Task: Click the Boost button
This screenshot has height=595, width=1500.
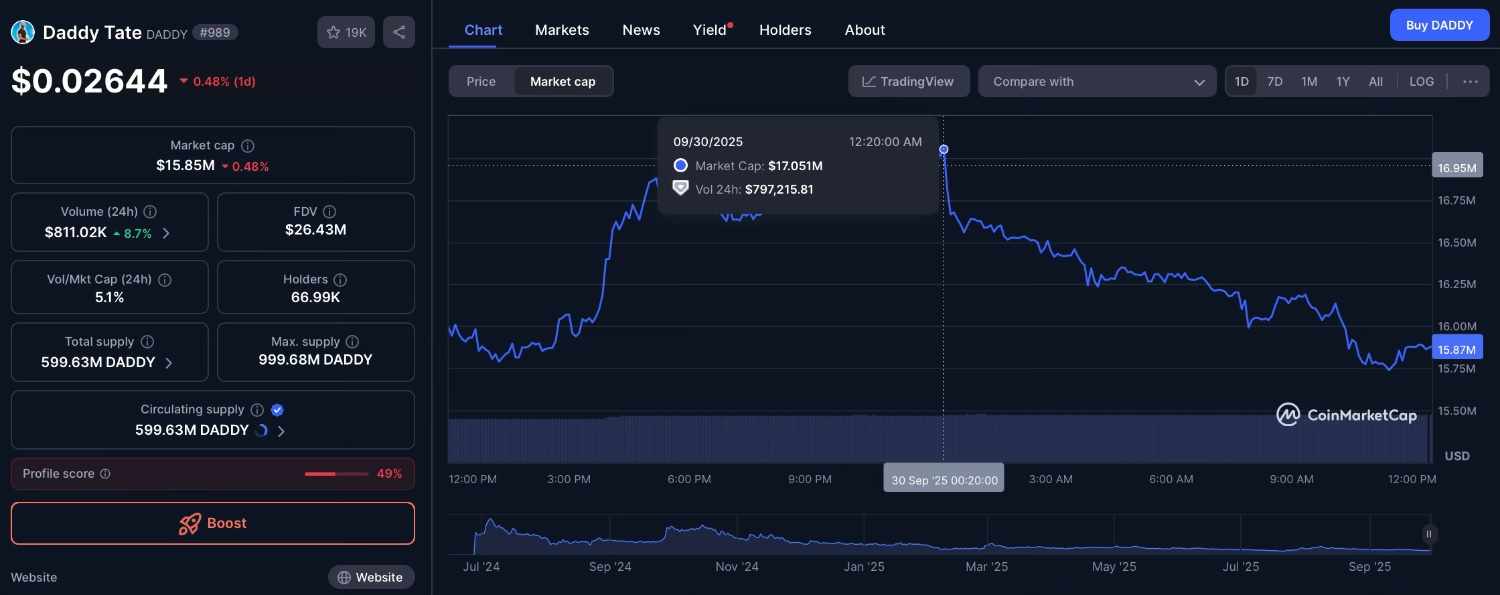Action: click(213, 523)
